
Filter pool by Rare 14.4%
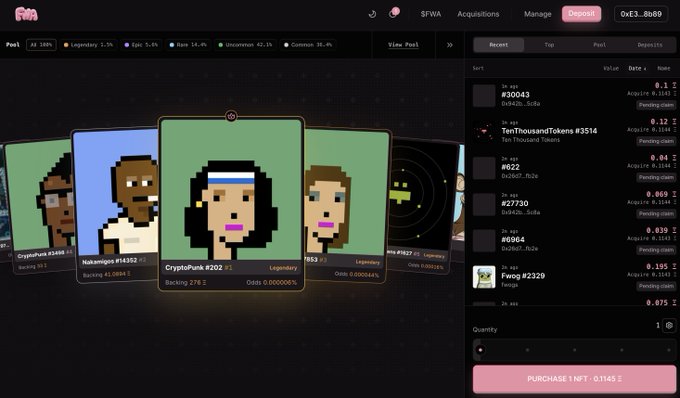188,45
